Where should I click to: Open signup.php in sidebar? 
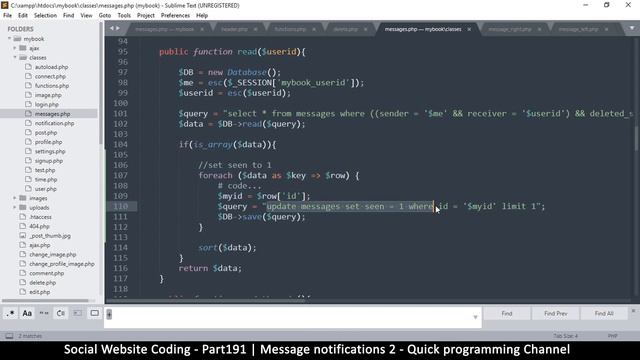pyautogui.click(x=49, y=161)
